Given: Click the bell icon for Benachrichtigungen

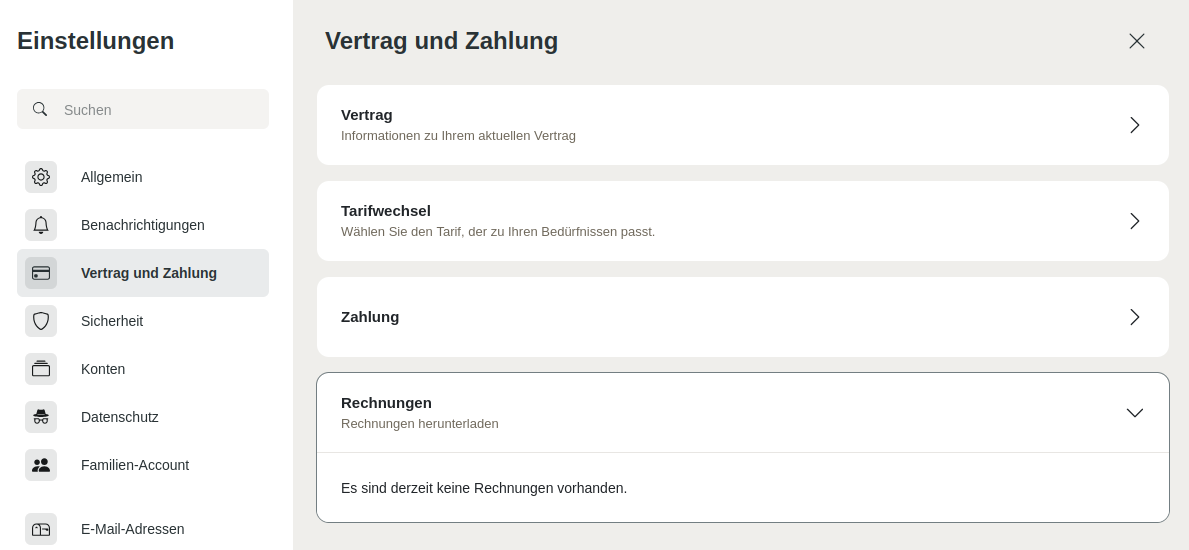Looking at the screenshot, I should point(41,225).
